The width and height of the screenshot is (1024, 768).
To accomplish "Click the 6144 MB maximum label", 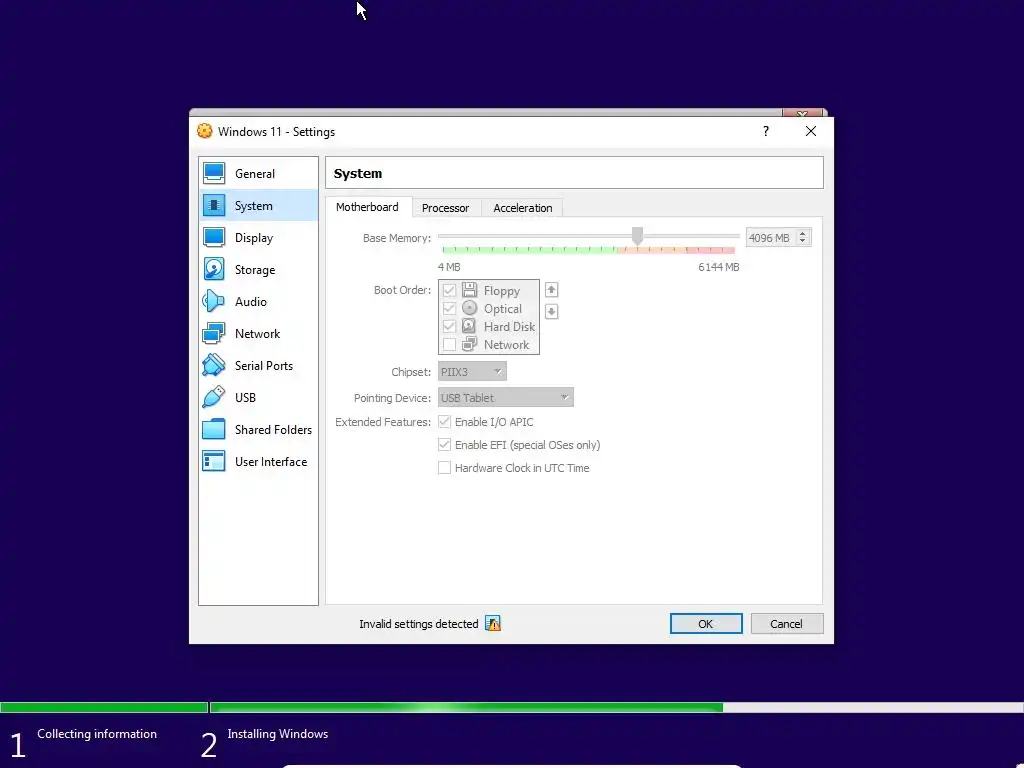I will (718, 266).
